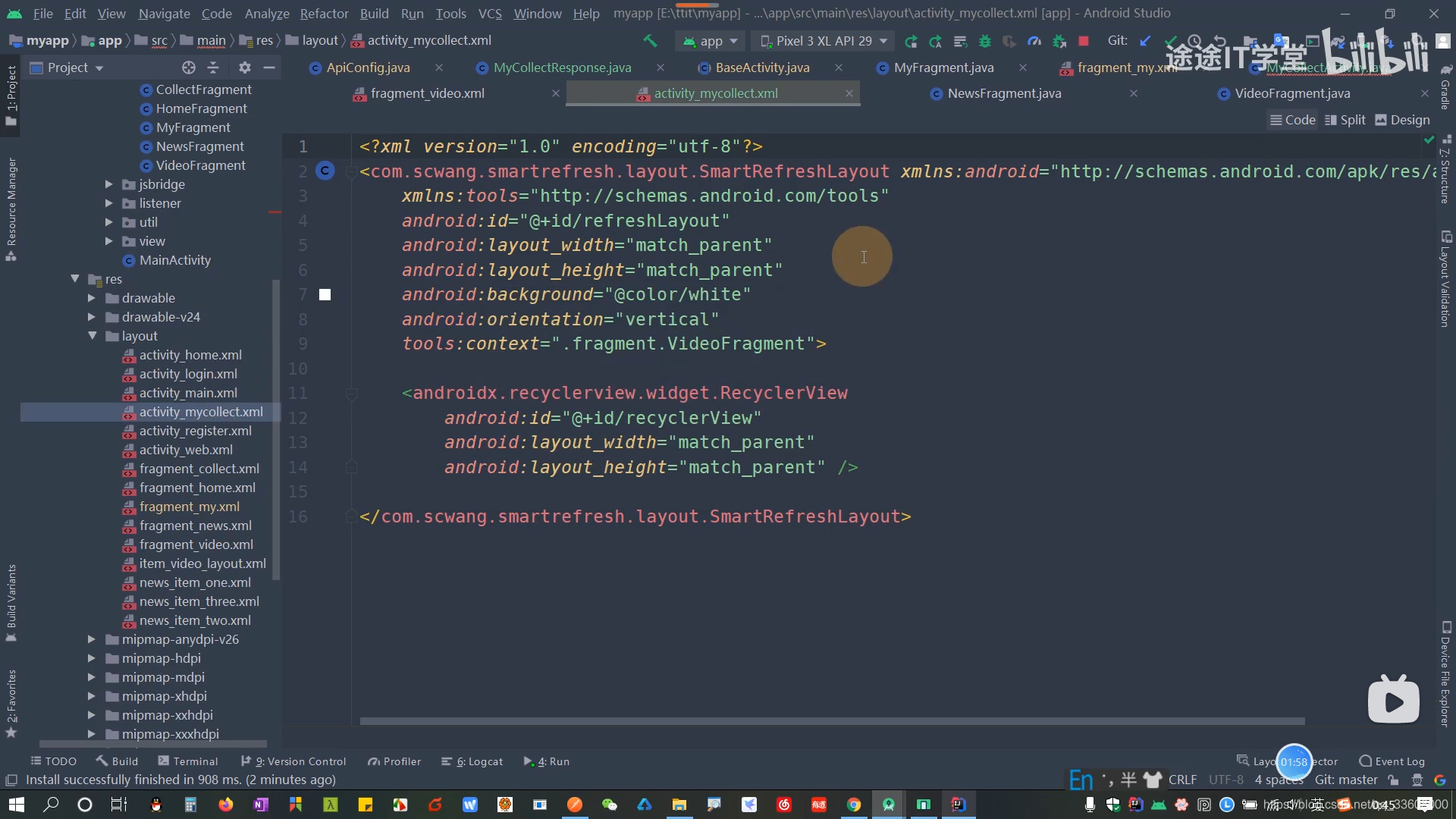Toggle the Layout Validation side panel
The width and height of the screenshot is (1456, 819).
[x=1445, y=279]
